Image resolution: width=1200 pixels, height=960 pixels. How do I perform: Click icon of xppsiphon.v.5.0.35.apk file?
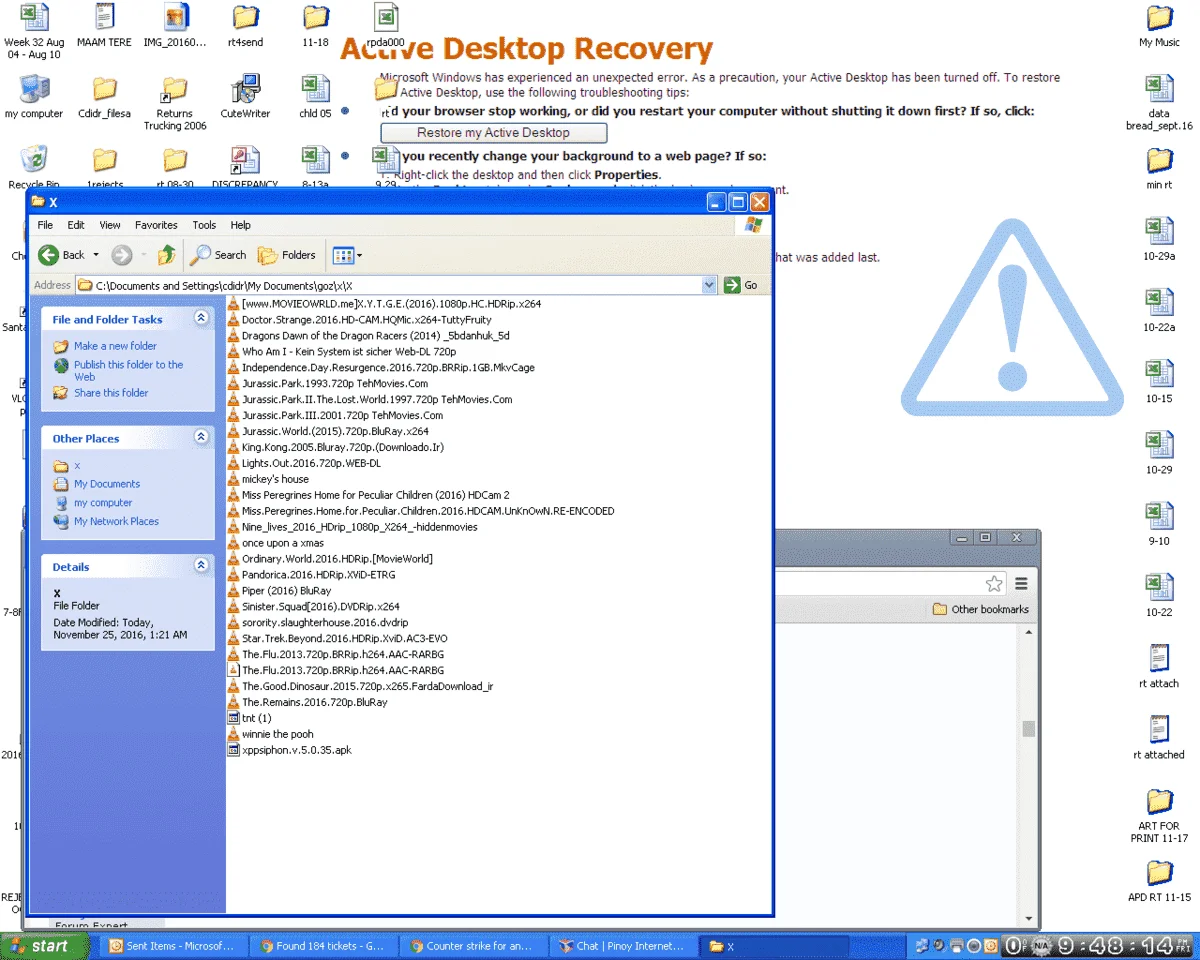click(x=234, y=750)
